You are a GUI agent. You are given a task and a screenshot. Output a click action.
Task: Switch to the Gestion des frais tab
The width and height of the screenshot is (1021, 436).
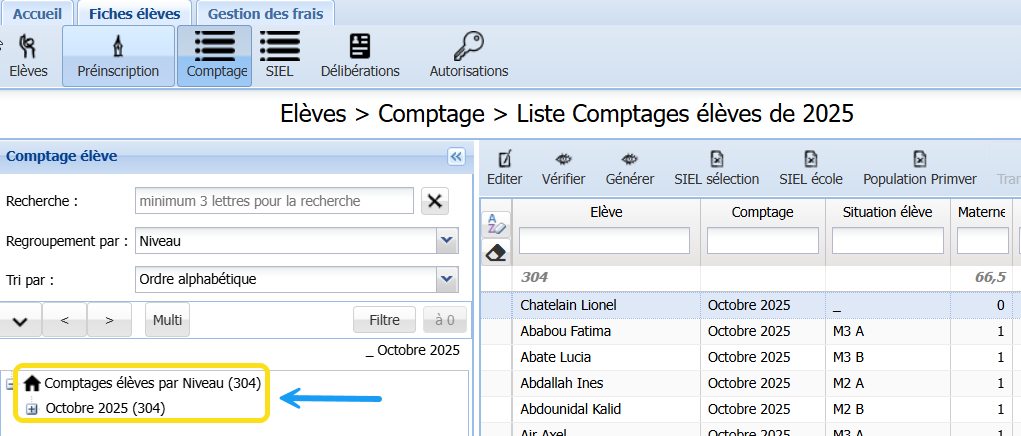[x=265, y=14]
